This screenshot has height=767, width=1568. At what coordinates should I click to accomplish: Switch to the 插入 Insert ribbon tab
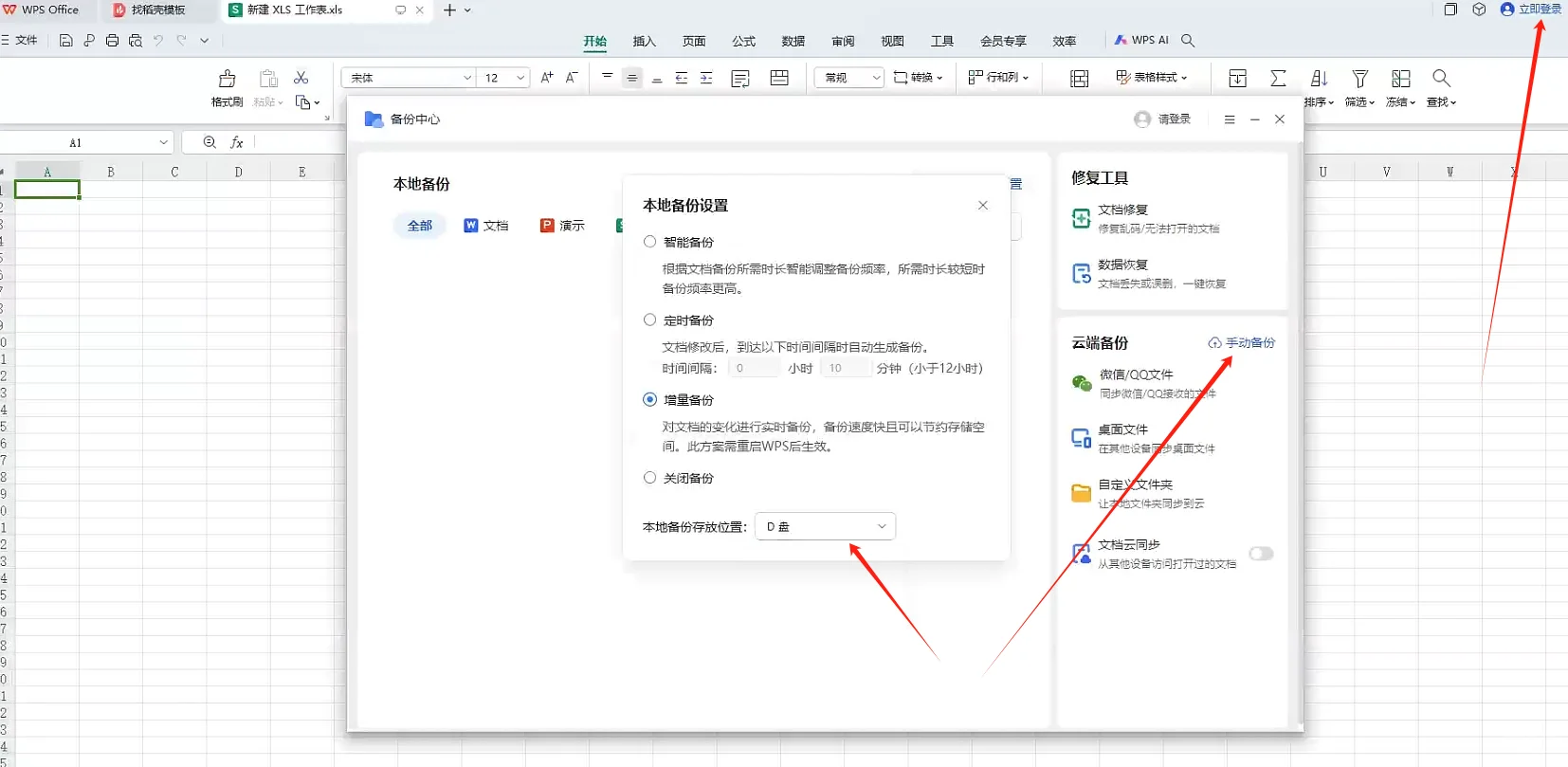[645, 41]
